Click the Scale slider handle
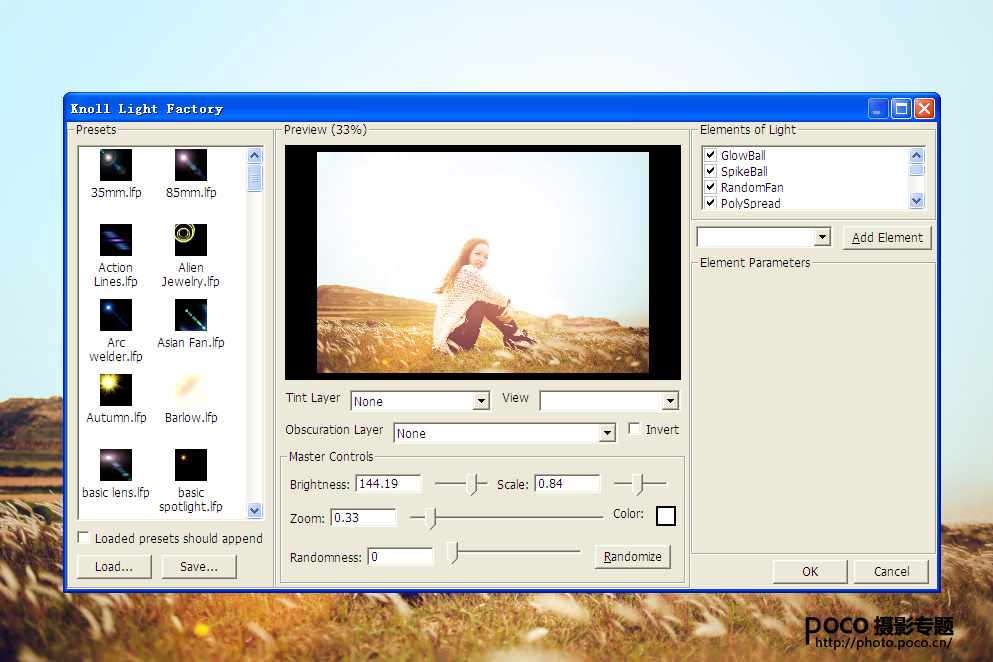This screenshot has width=993, height=662. pos(638,484)
